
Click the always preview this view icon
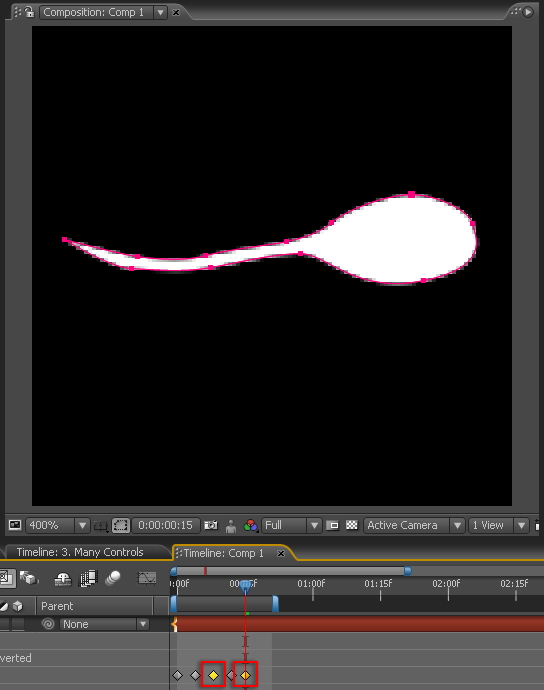pyautogui.click(x=15, y=525)
